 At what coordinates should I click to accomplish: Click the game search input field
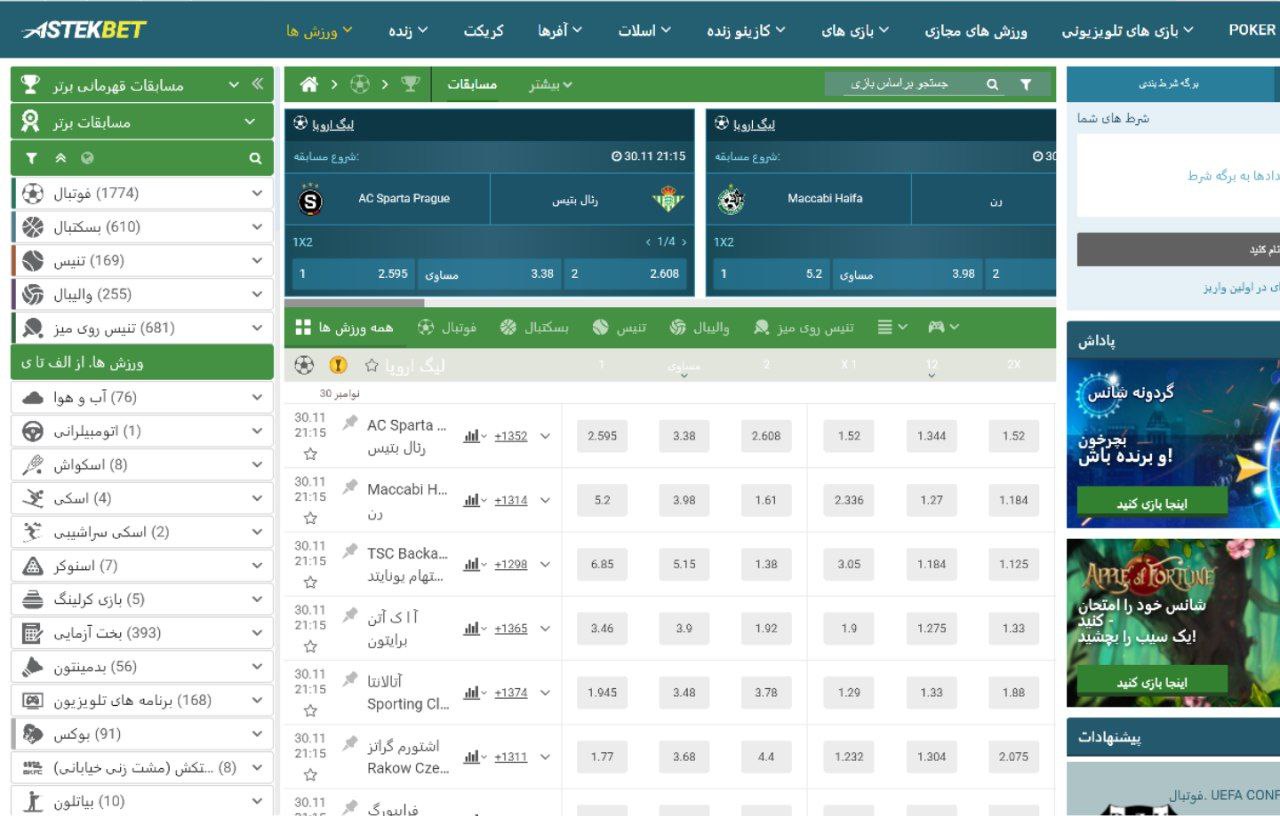900,85
